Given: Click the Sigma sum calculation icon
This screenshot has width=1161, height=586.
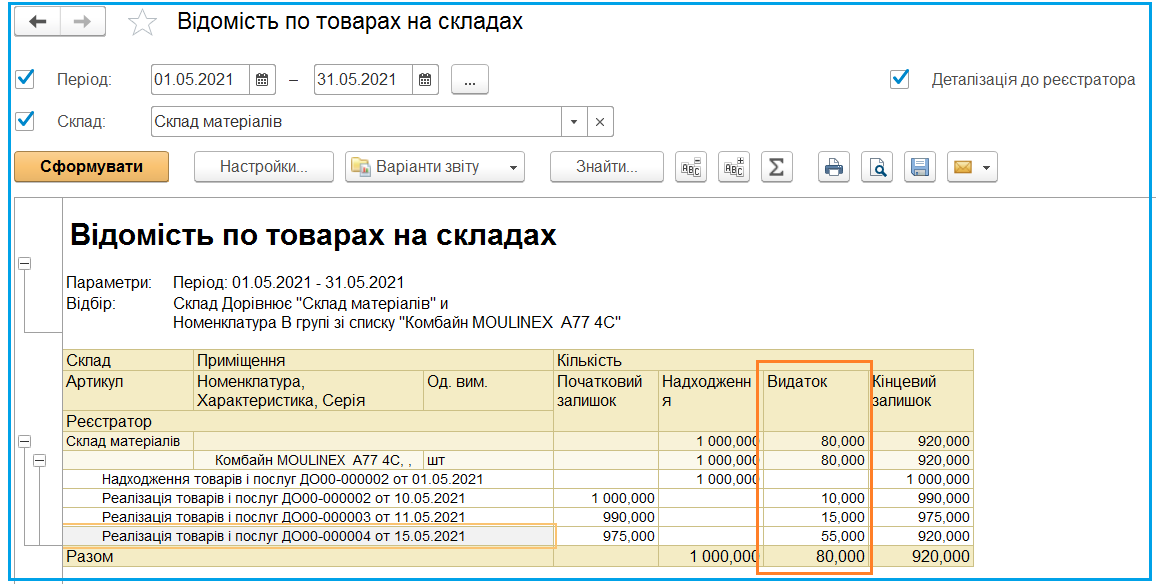Looking at the screenshot, I should [x=777, y=167].
